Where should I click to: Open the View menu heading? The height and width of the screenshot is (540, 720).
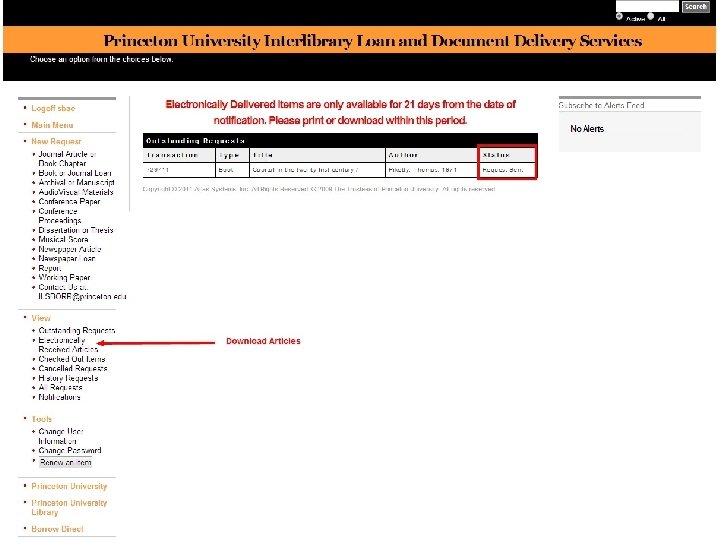click(41, 318)
